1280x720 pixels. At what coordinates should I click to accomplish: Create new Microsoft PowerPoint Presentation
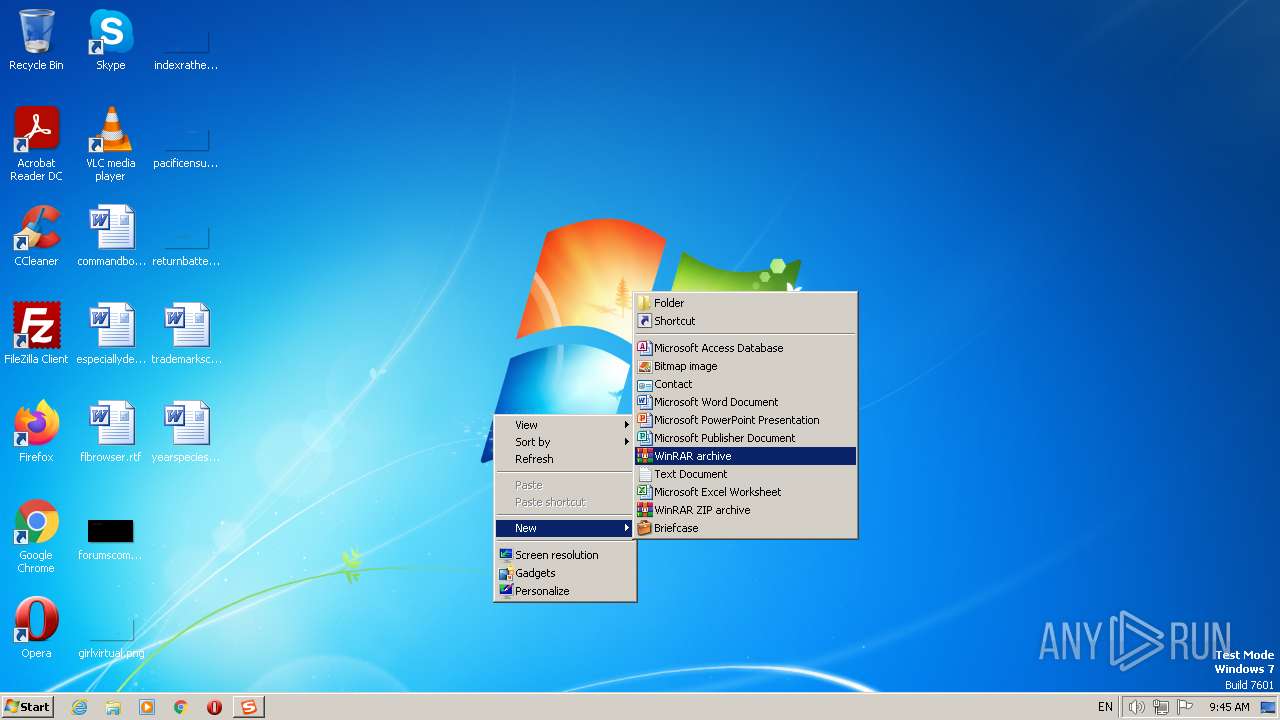click(x=746, y=420)
